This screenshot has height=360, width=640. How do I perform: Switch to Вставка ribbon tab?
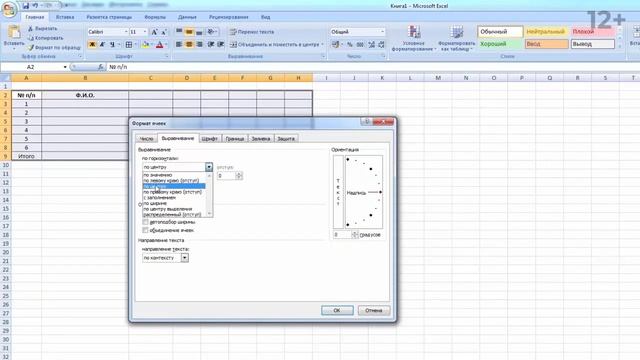(x=65, y=17)
